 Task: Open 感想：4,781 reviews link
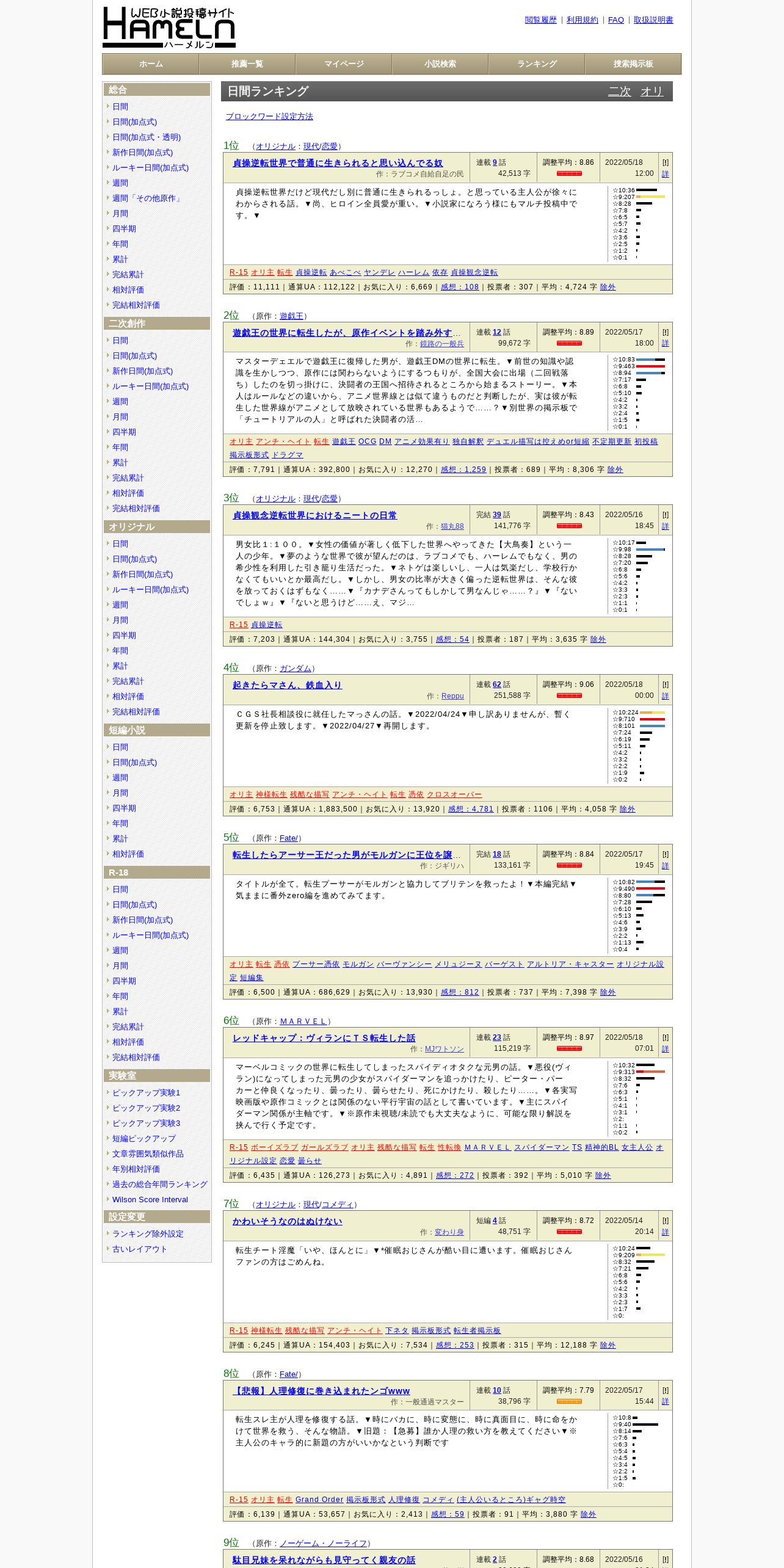471,809
